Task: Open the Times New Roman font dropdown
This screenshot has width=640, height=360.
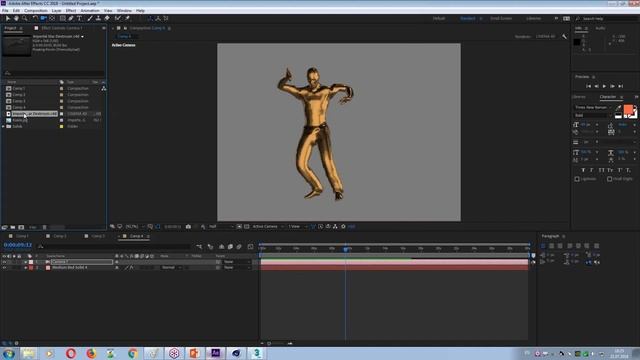Action: pyautogui.click(x=593, y=107)
